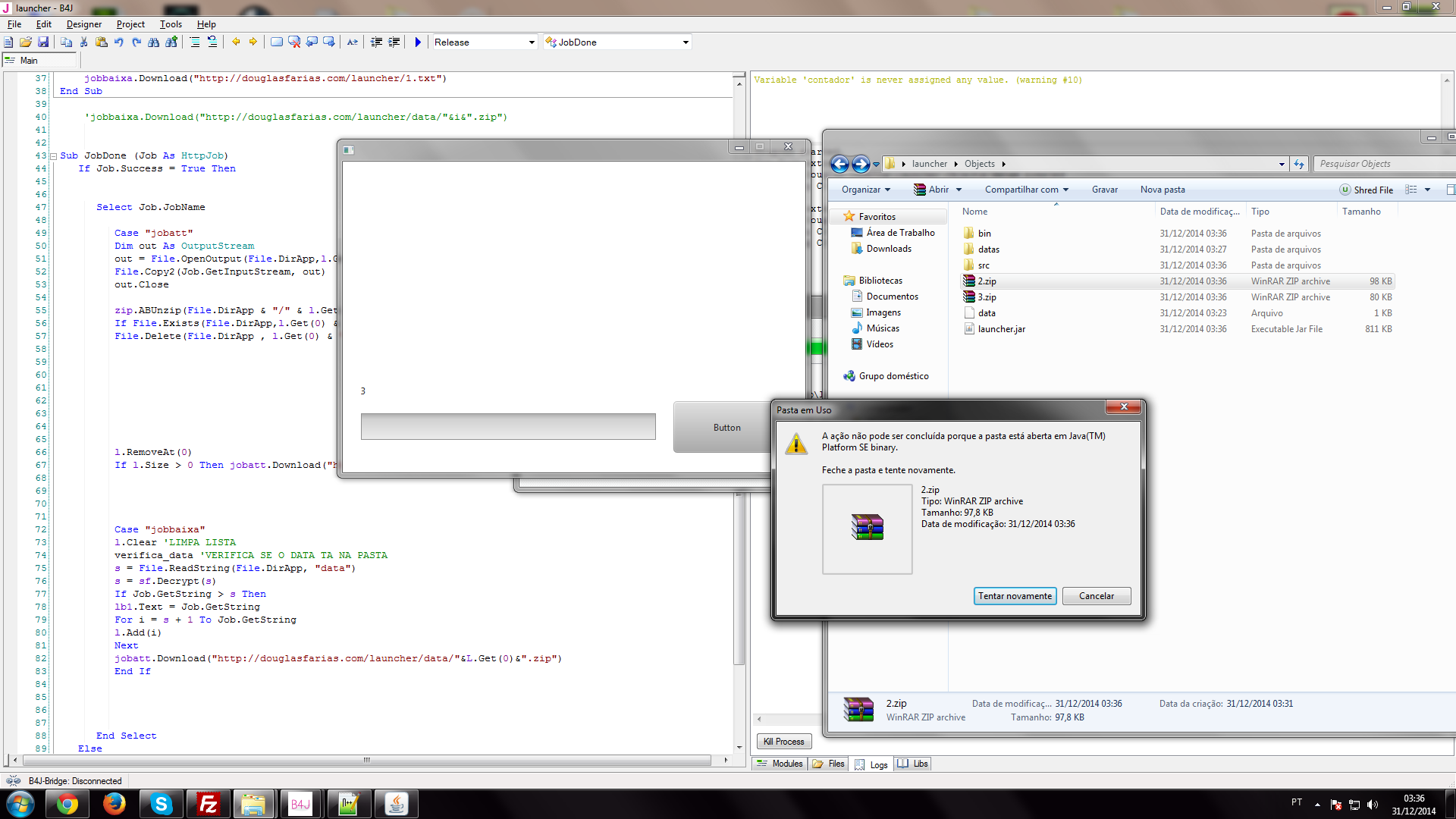Click the Find binoculars icon
This screenshot has height=819, width=1456.
[x=154, y=42]
